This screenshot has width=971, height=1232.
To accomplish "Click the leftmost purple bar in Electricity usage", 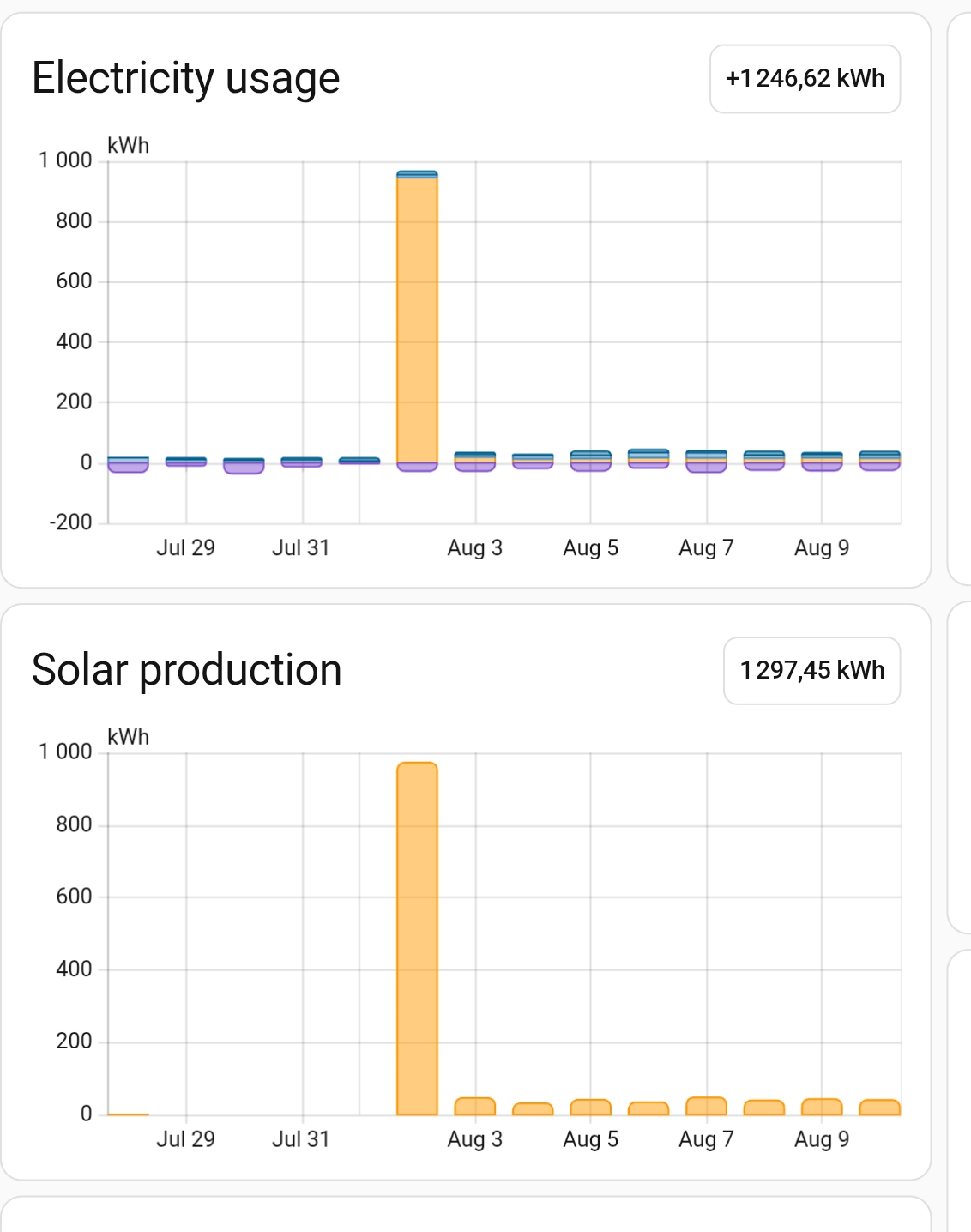I will click(x=128, y=467).
